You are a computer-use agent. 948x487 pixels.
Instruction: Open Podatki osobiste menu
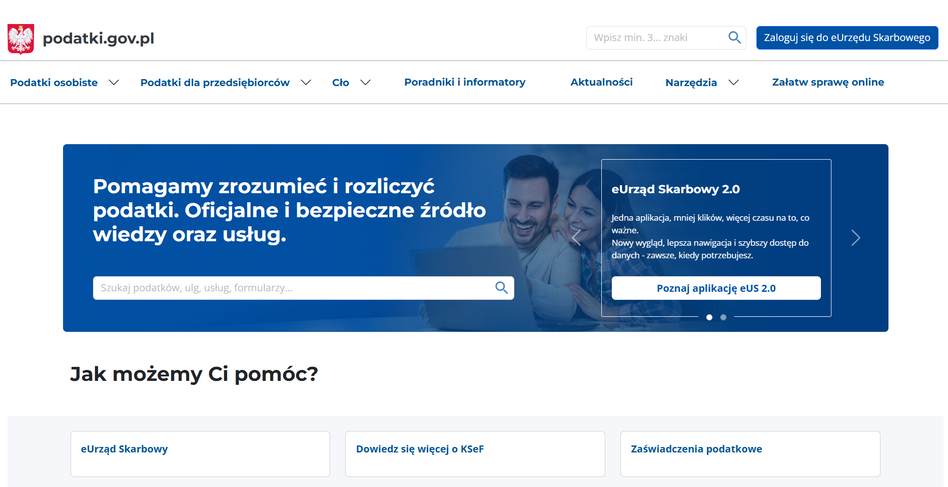pos(54,83)
